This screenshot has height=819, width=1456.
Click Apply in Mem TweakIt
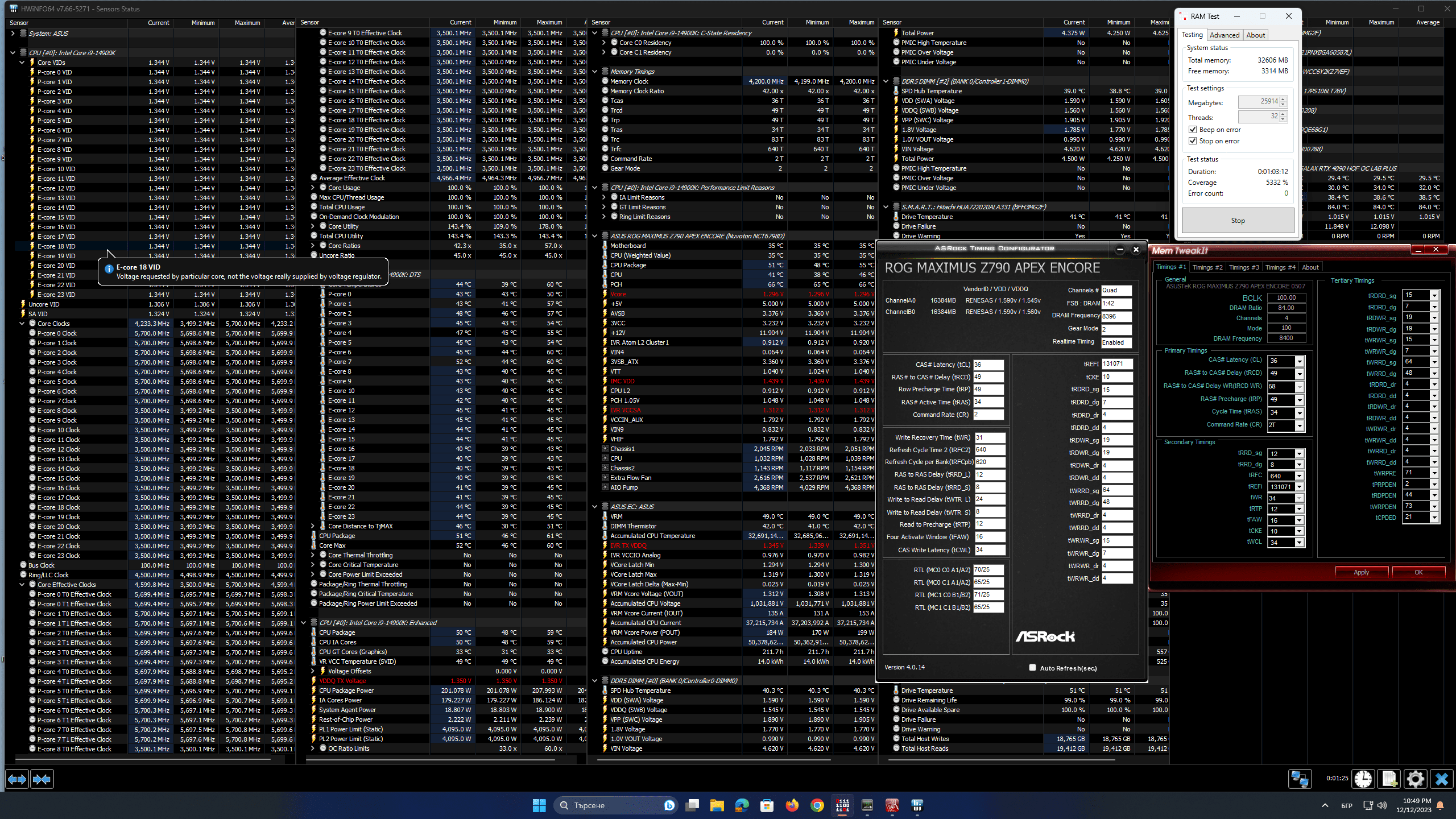coord(1362,572)
